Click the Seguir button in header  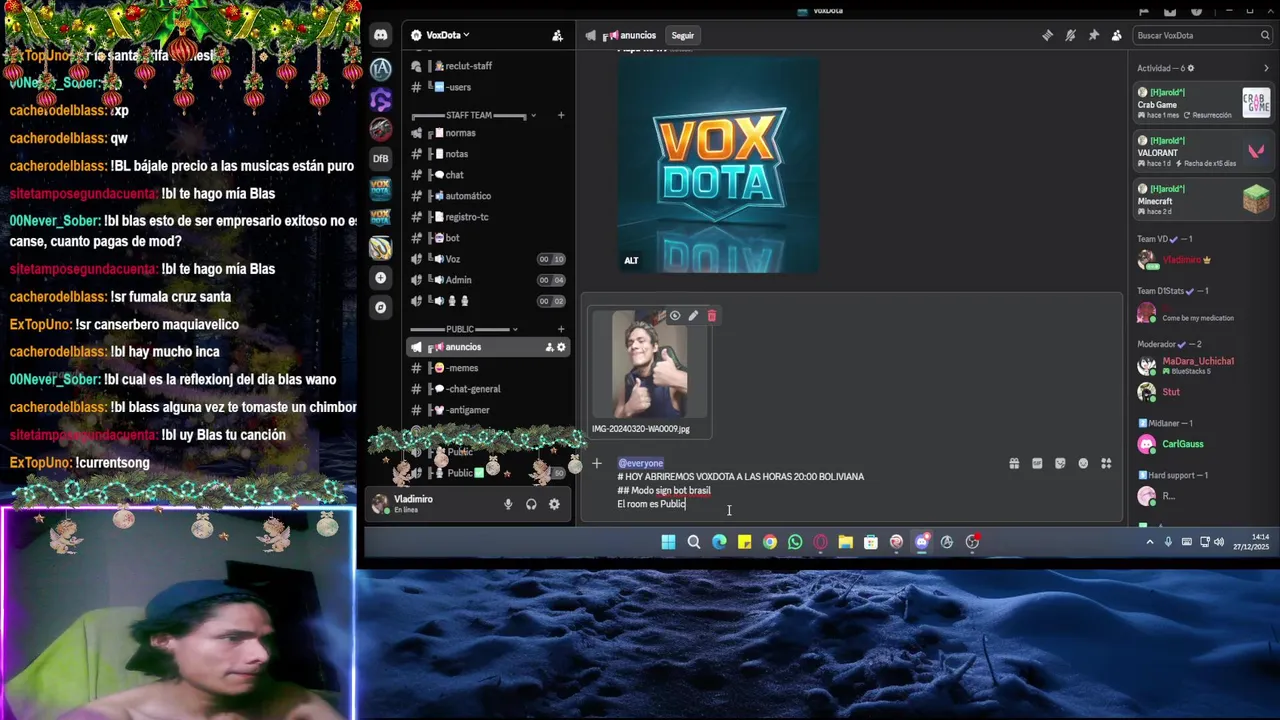(x=683, y=35)
